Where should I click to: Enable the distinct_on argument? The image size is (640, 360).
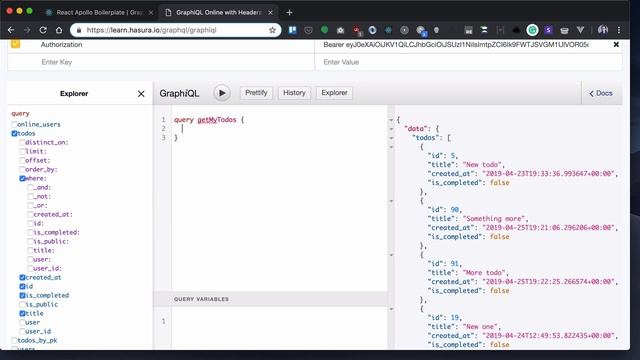click(x=22, y=142)
